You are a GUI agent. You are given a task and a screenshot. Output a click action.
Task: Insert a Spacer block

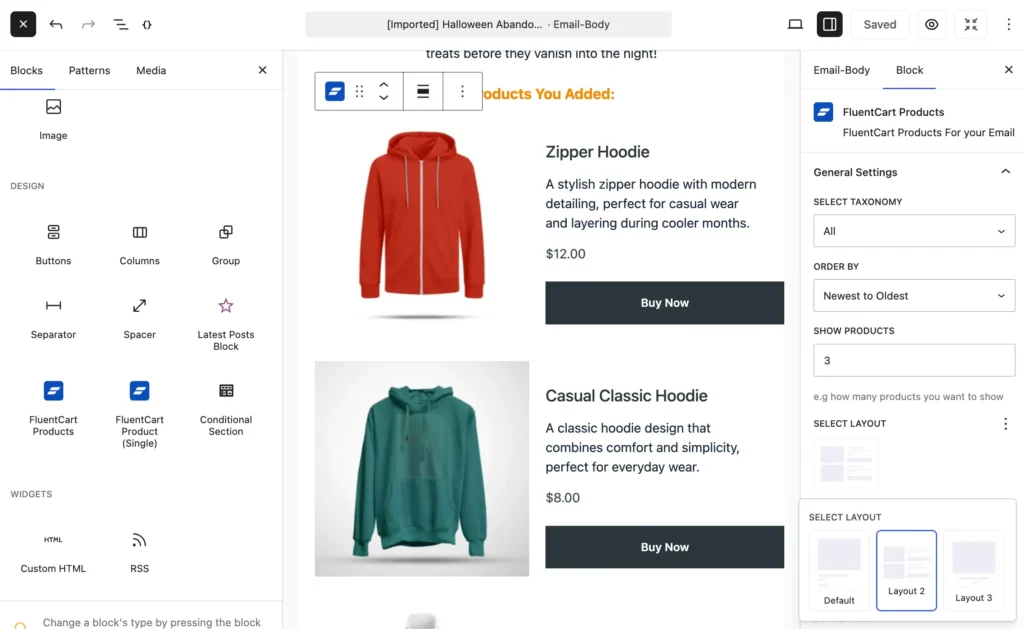click(x=140, y=316)
